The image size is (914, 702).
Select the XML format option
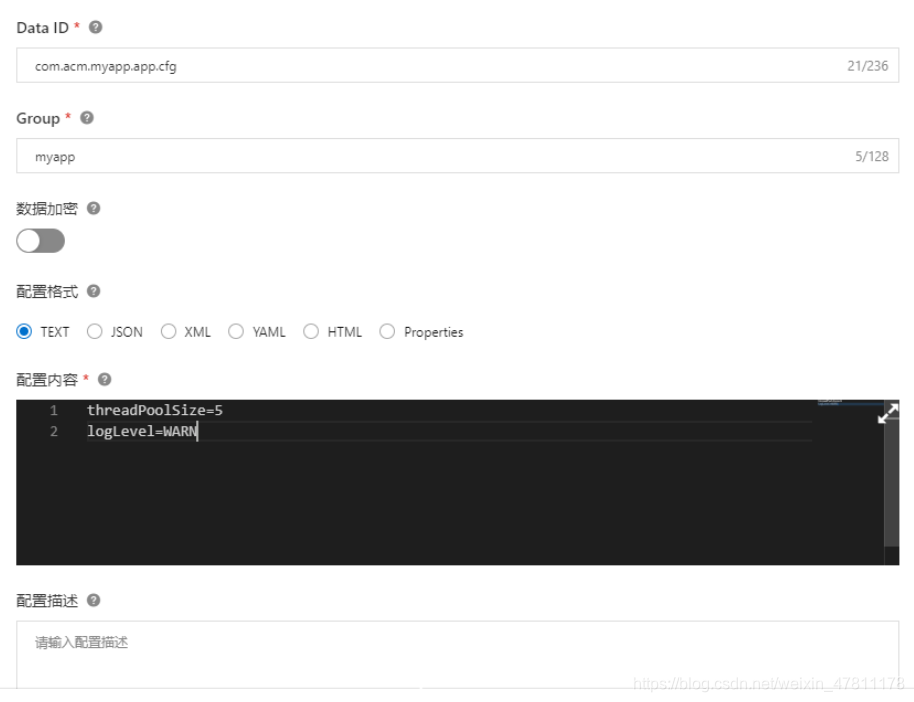[168, 331]
